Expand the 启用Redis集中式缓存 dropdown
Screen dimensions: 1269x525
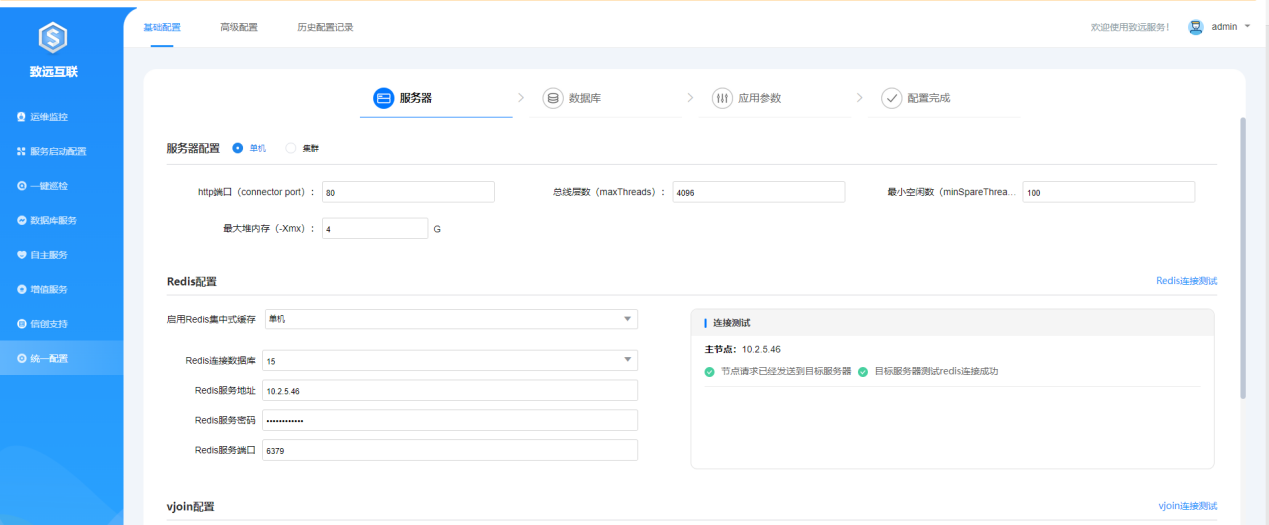click(x=450, y=319)
